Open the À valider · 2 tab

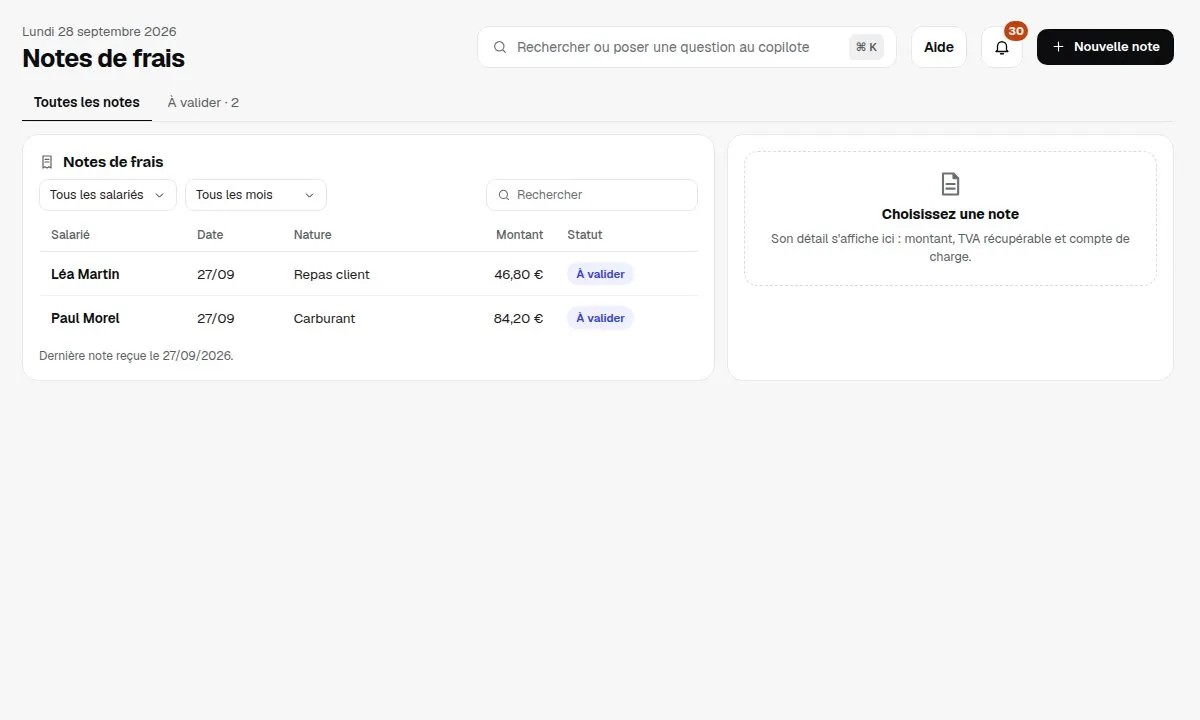pos(203,102)
